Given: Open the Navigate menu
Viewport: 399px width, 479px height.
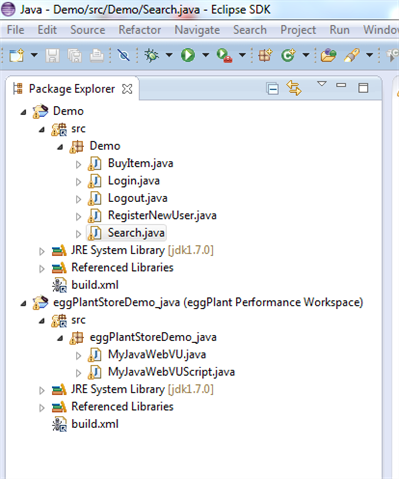Looking at the screenshot, I should (x=197, y=30).
